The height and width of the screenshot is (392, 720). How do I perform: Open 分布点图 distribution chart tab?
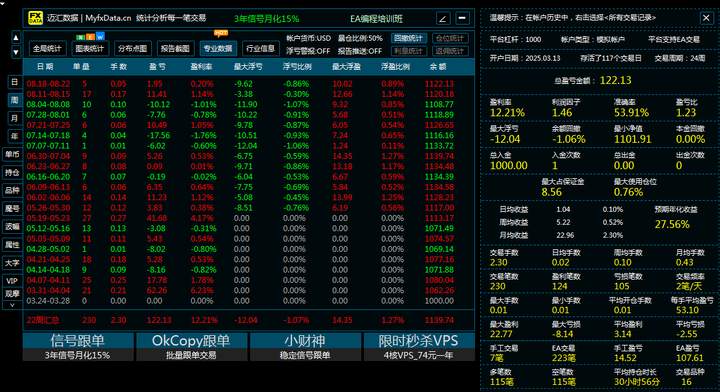133,48
